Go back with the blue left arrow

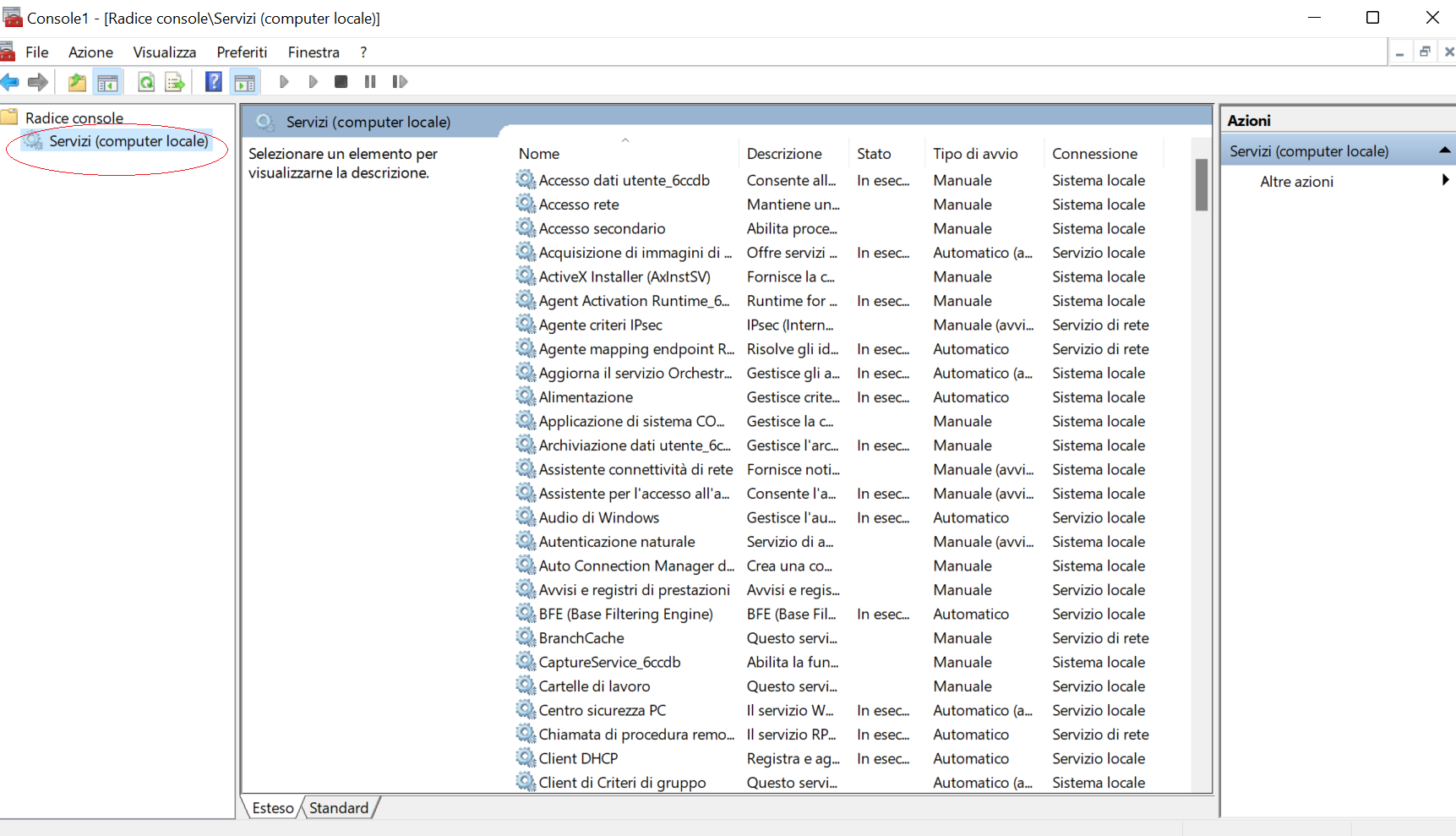(10, 82)
